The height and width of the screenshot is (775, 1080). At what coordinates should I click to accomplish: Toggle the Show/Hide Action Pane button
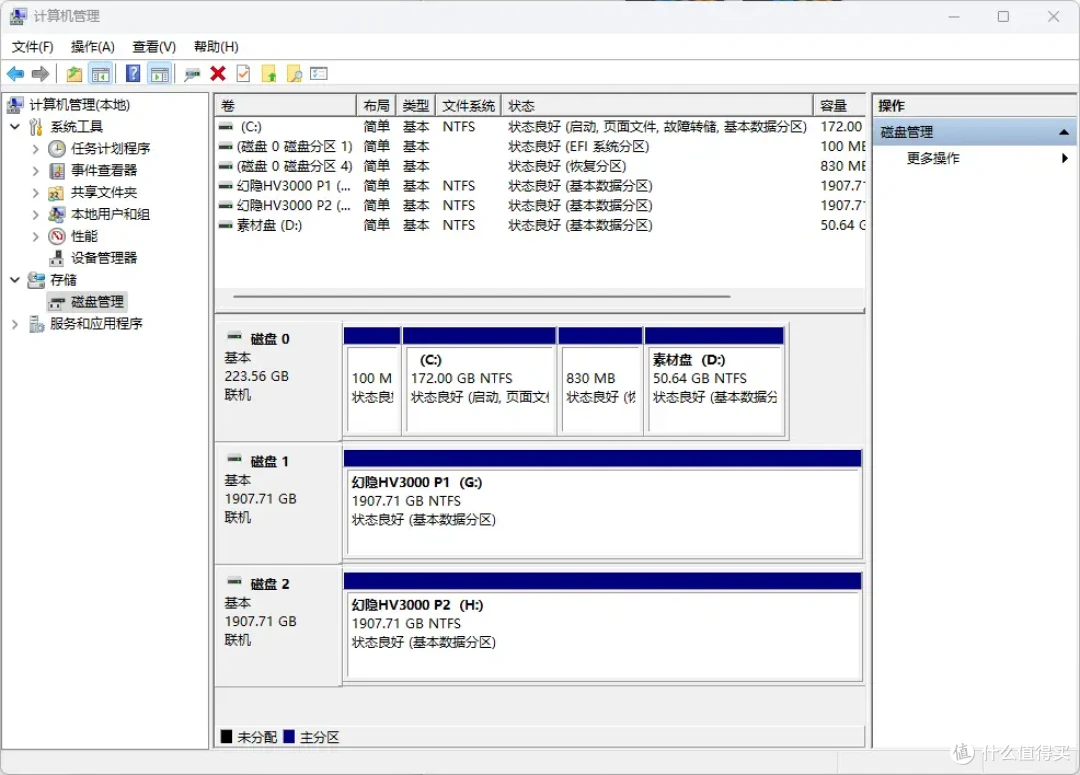(x=159, y=74)
